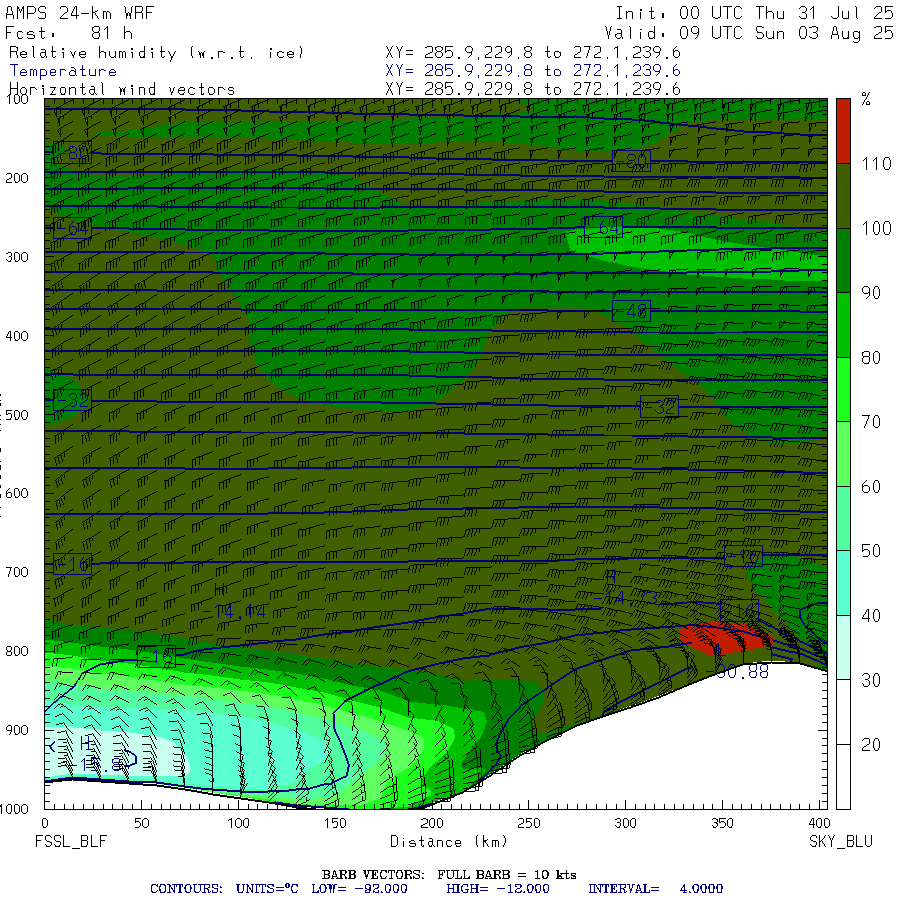
Task: Click the 'SKY_BLU' endpoint label
Action: click(x=841, y=842)
